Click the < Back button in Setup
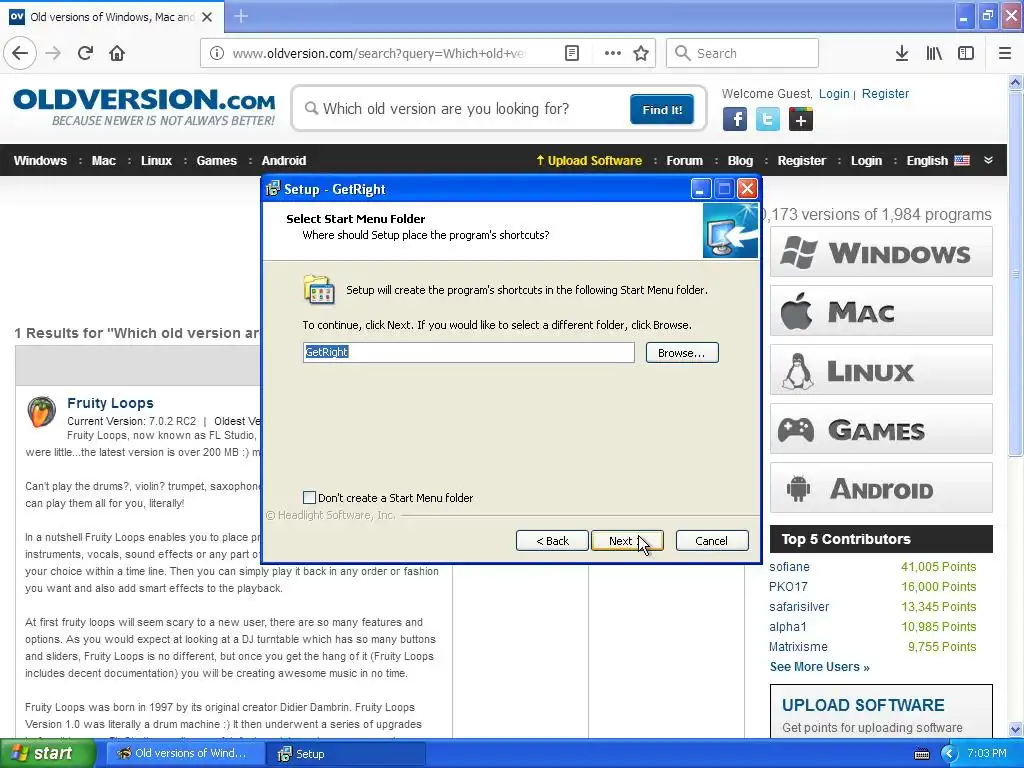1024x768 pixels. coord(552,541)
